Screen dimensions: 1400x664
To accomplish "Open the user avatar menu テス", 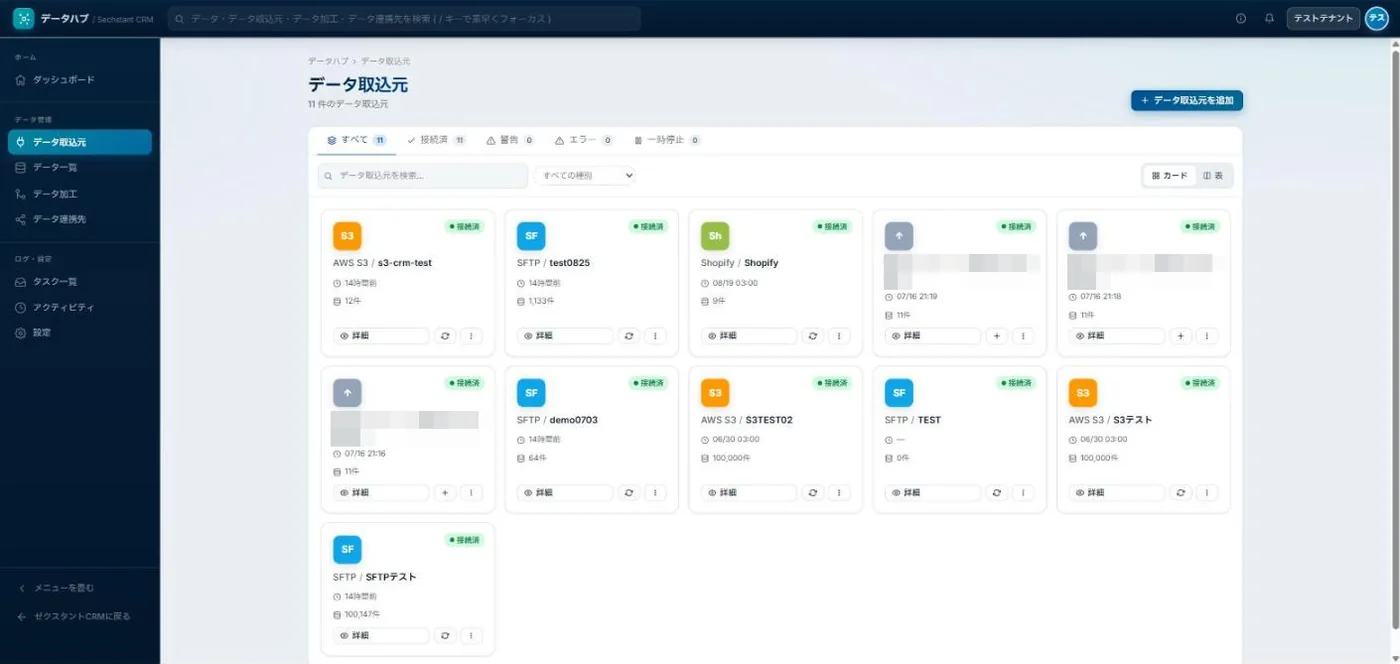I will coord(1376,18).
